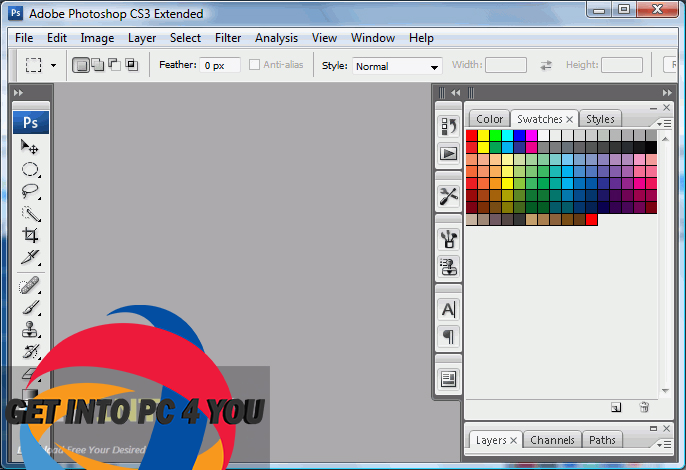Open the Window menu
The image size is (686, 470).
[373, 38]
